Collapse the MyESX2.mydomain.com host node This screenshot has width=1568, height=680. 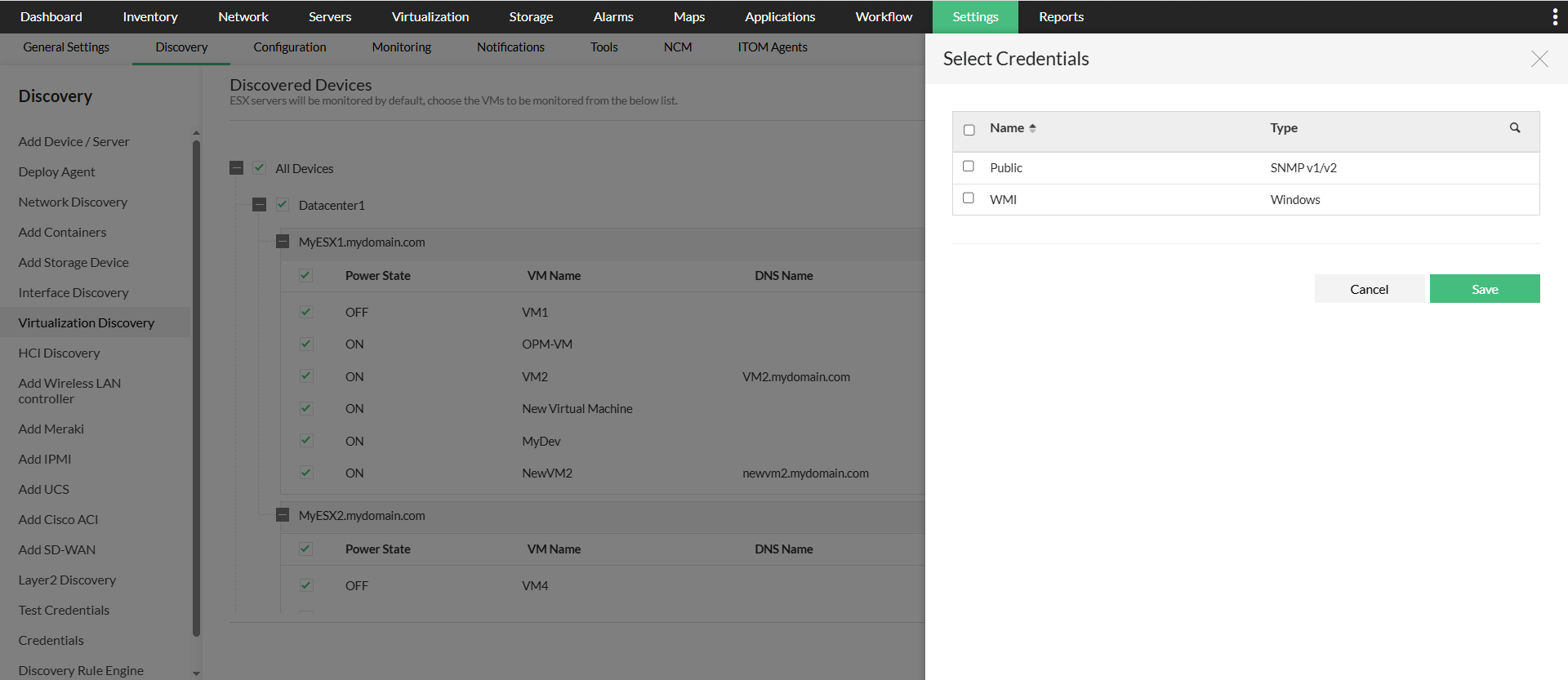pos(283,515)
